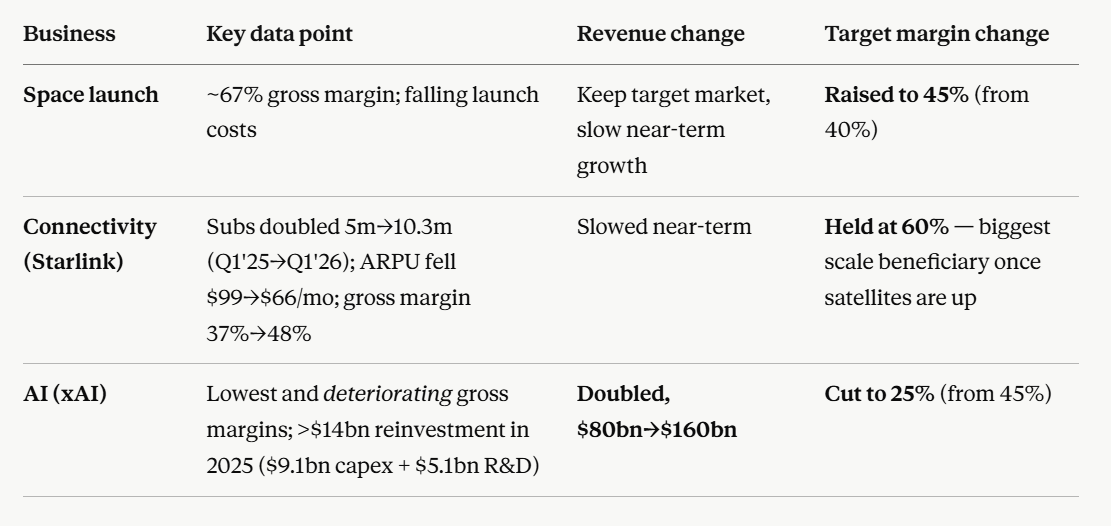
Task: Select the $80bn→$160bn figure
Action: pyautogui.click(x=657, y=430)
